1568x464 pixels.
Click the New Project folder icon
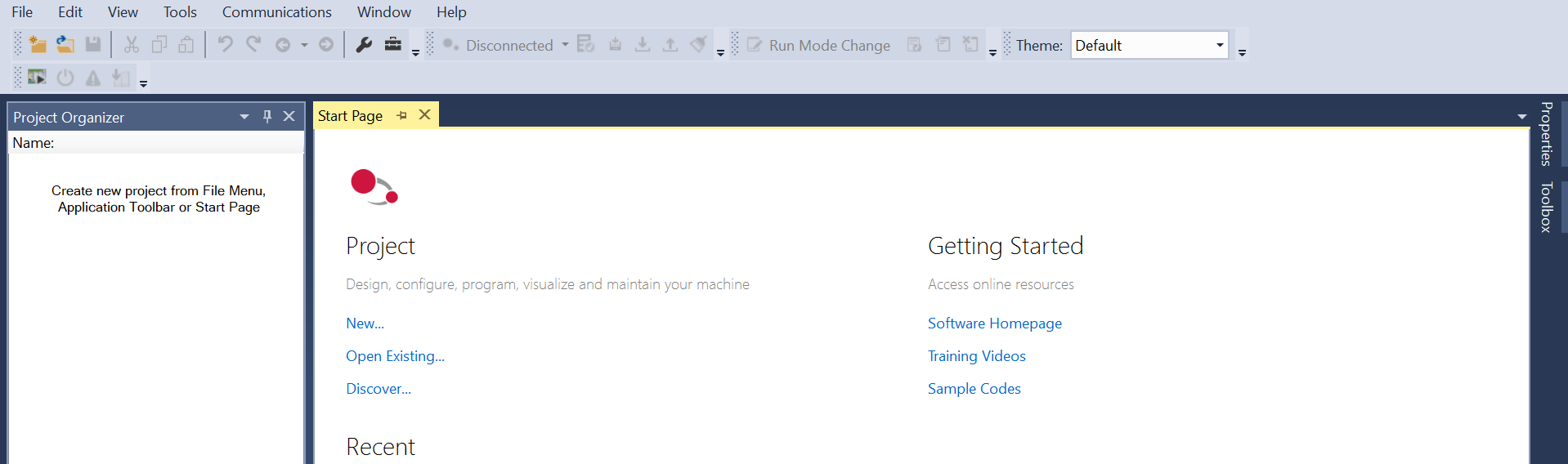coord(38,45)
